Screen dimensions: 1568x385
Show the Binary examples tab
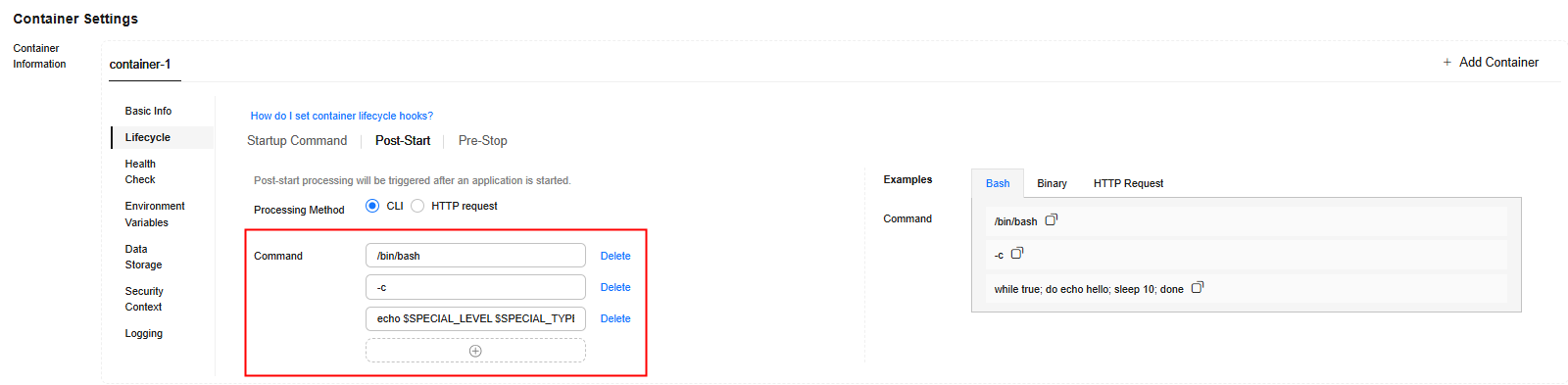(1052, 183)
